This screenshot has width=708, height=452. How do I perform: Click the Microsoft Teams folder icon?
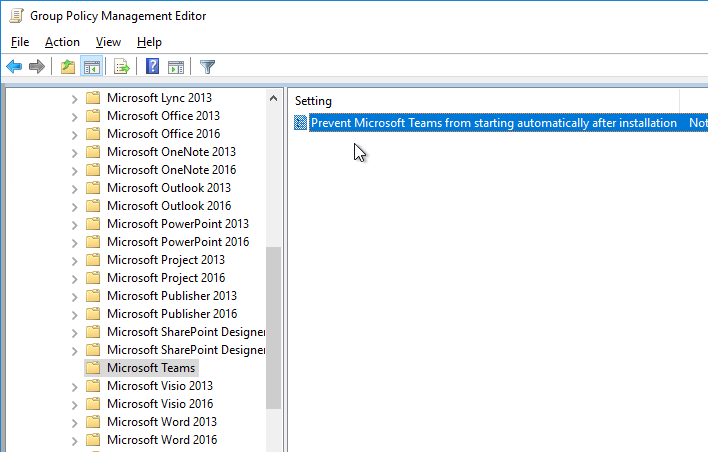pyautogui.click(x=93, y=368)
